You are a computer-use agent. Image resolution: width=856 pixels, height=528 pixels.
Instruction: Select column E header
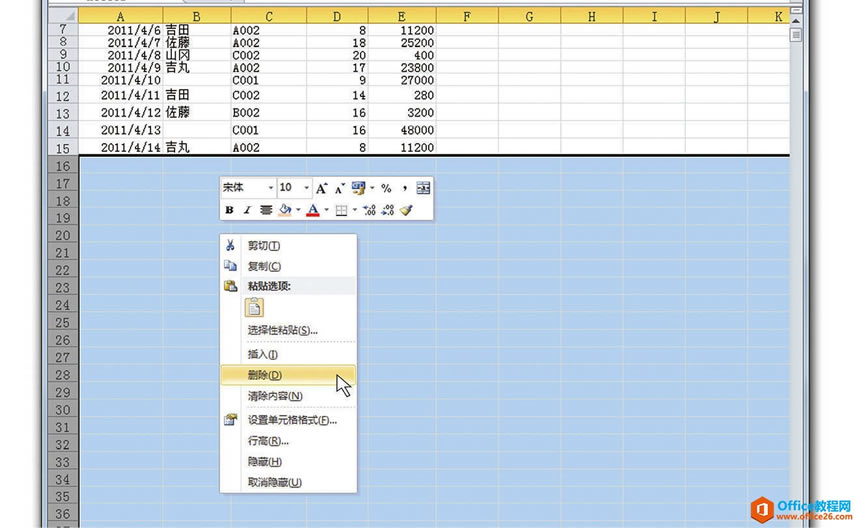click(x=402, y=16)
